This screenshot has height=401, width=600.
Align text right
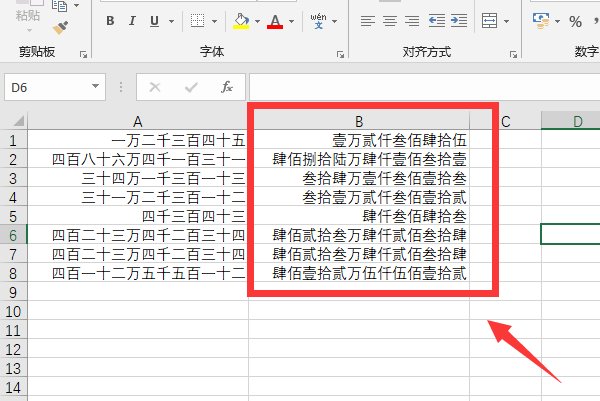coord(412,21)
